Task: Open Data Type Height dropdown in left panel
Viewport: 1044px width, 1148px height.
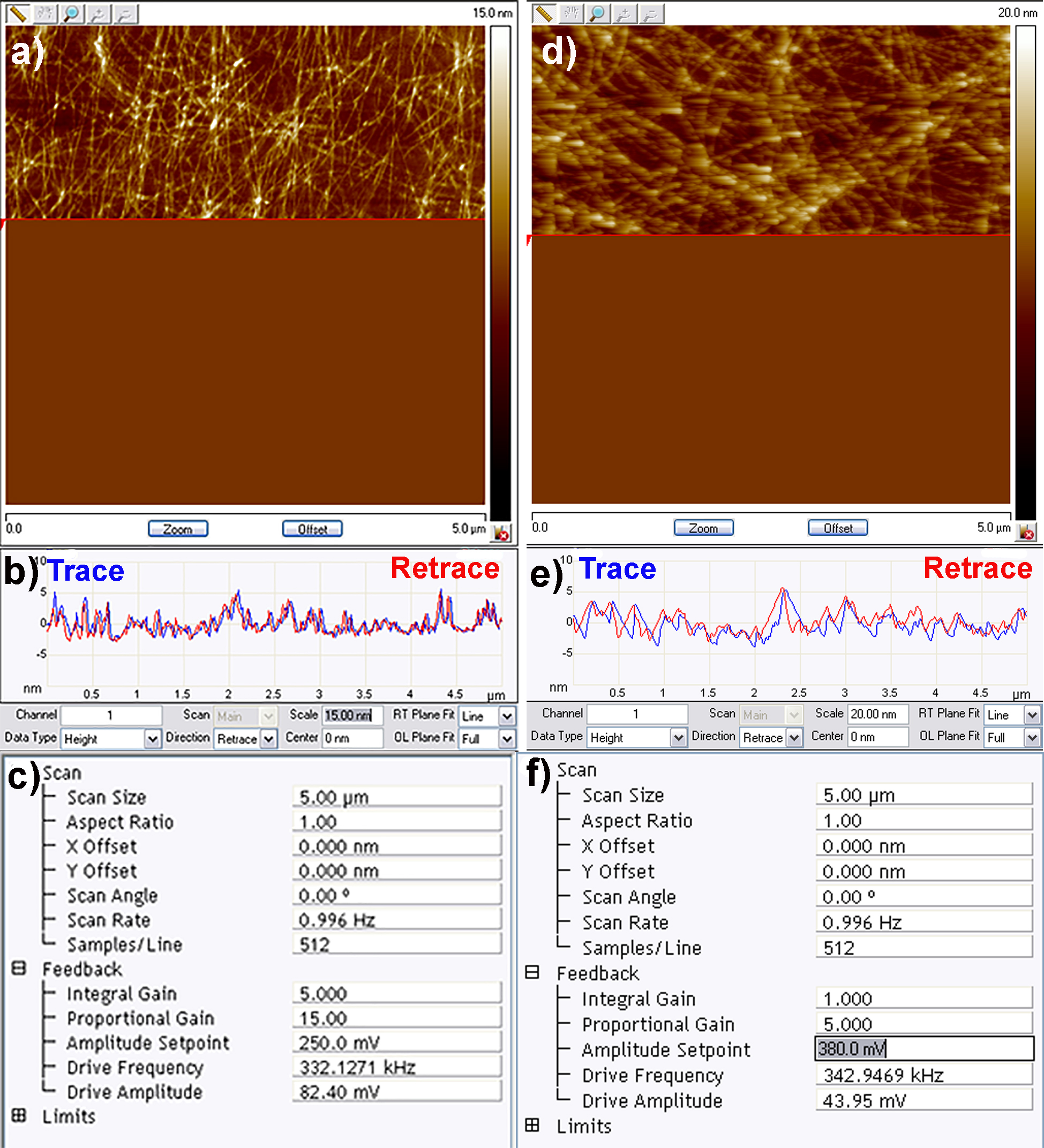Action: (x=152, y=739)
